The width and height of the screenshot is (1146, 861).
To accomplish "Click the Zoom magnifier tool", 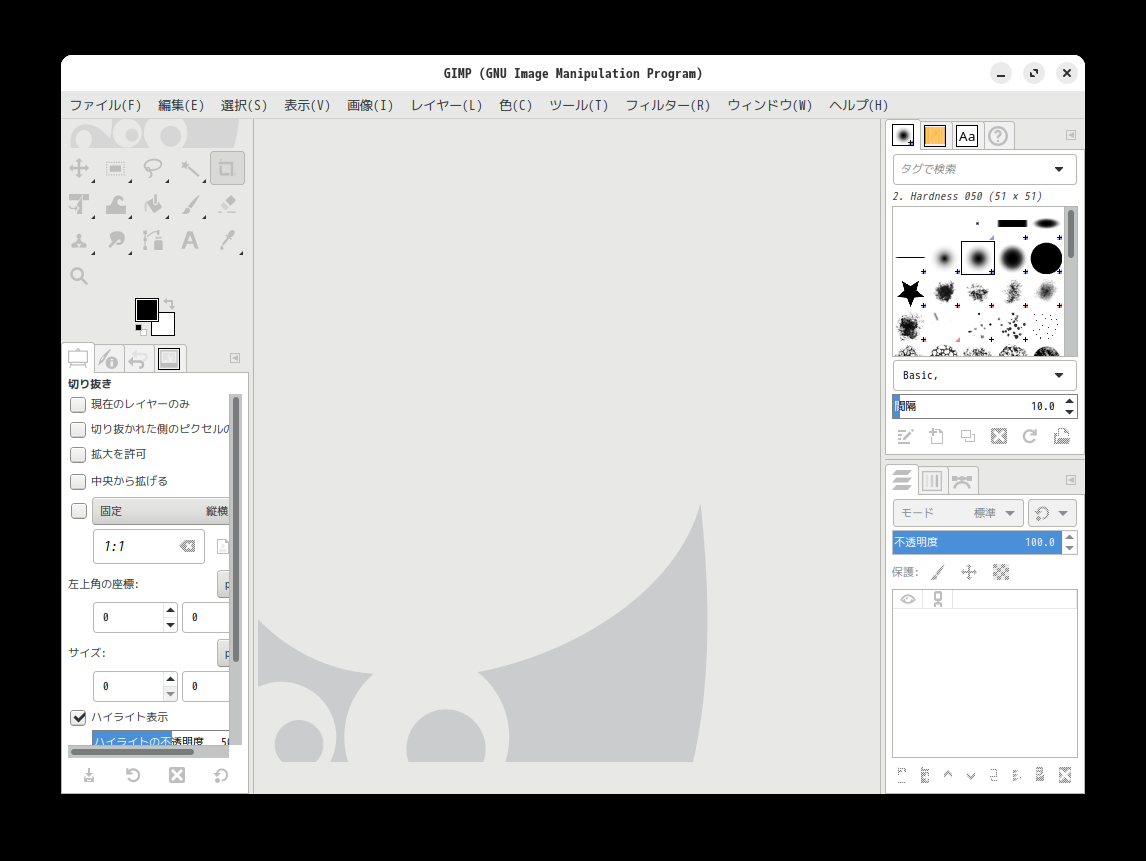I will click(79, 277).
